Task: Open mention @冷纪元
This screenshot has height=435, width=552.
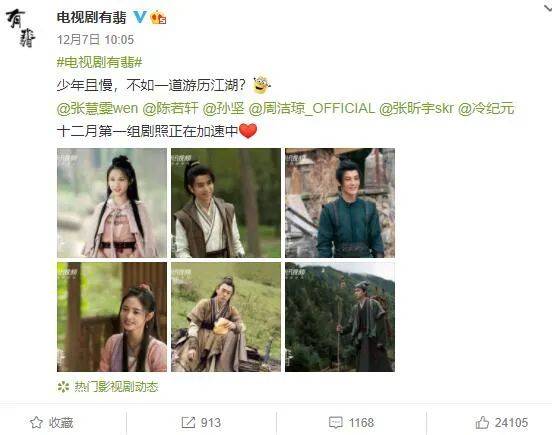Action: click(486, 108)
